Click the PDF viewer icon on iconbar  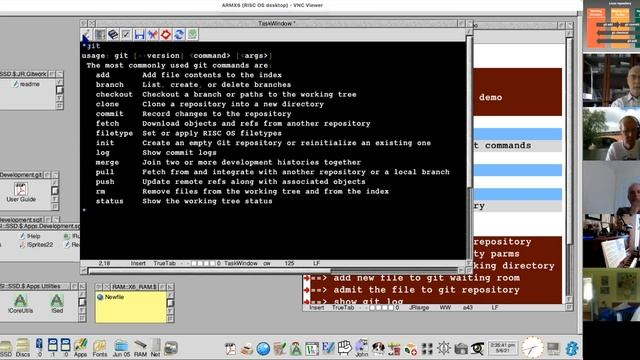231,349
